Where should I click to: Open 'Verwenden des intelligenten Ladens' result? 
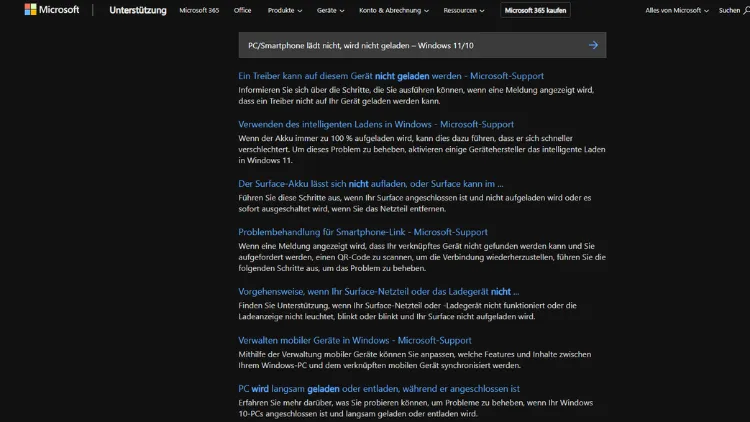376,124
